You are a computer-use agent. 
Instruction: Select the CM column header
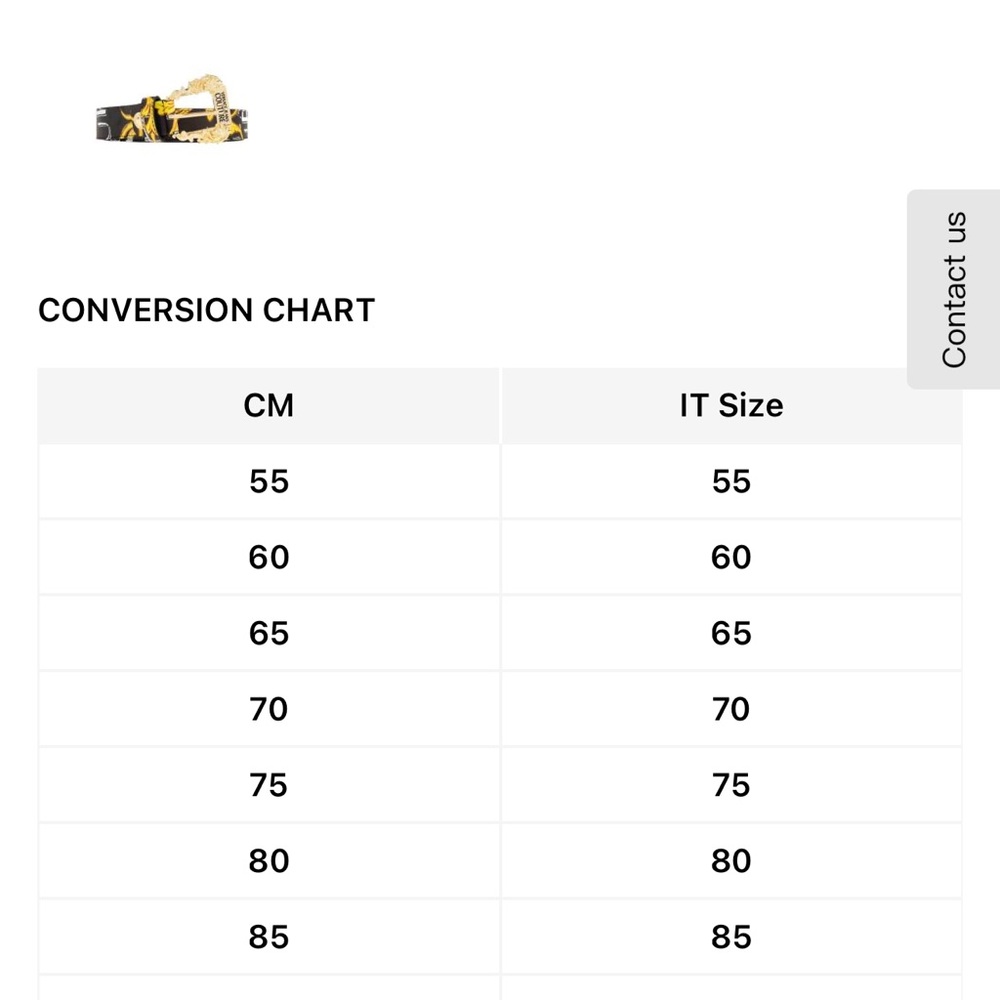268,406
